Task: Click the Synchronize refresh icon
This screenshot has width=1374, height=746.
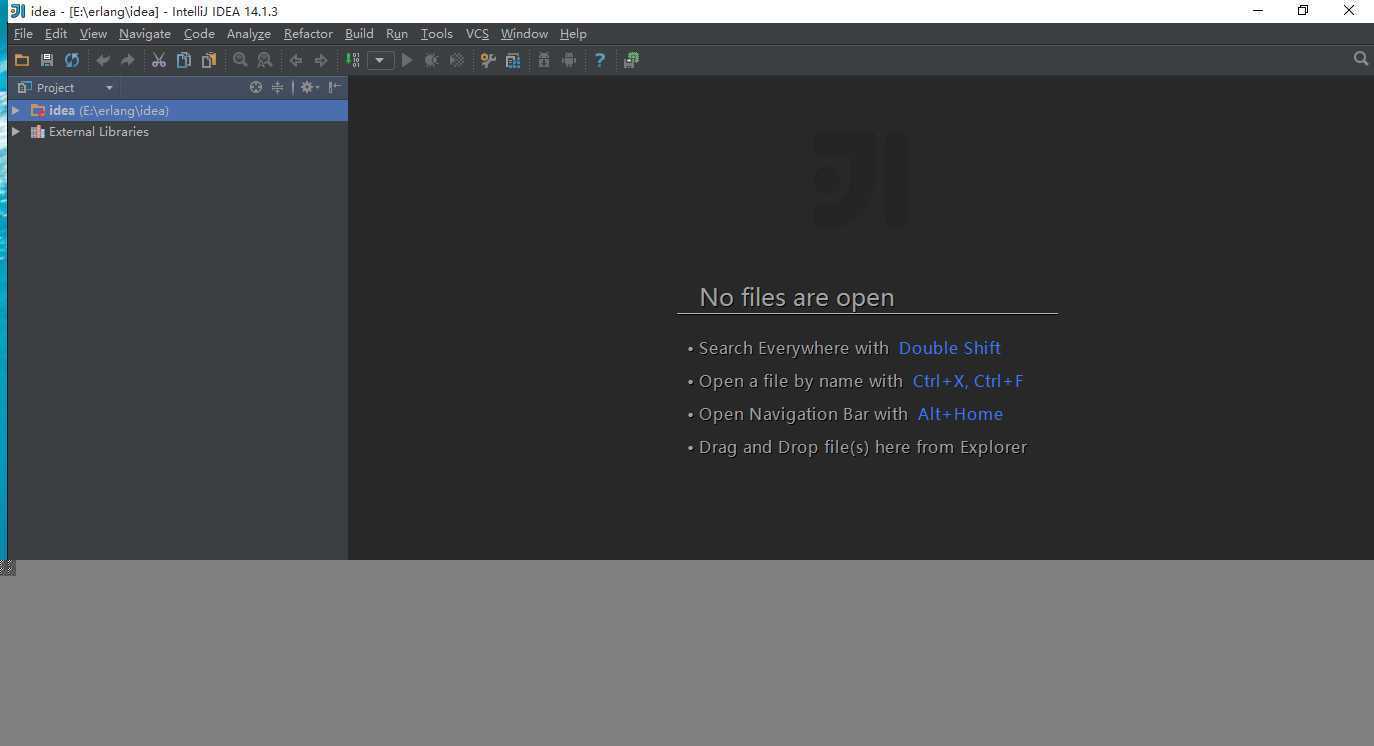Action: coord(72,60)
